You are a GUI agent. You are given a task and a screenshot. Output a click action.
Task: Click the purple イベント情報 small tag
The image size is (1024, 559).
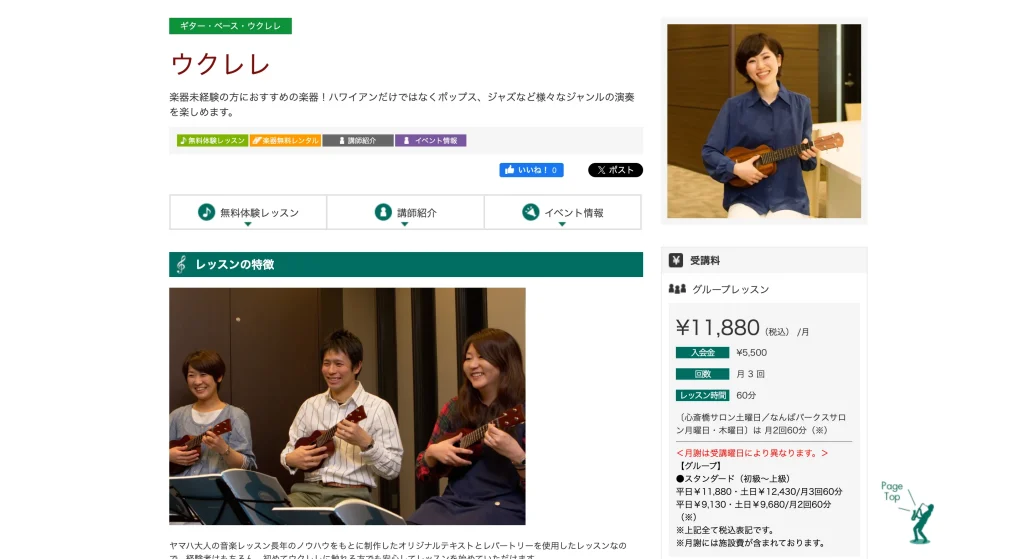pos(430,140)
